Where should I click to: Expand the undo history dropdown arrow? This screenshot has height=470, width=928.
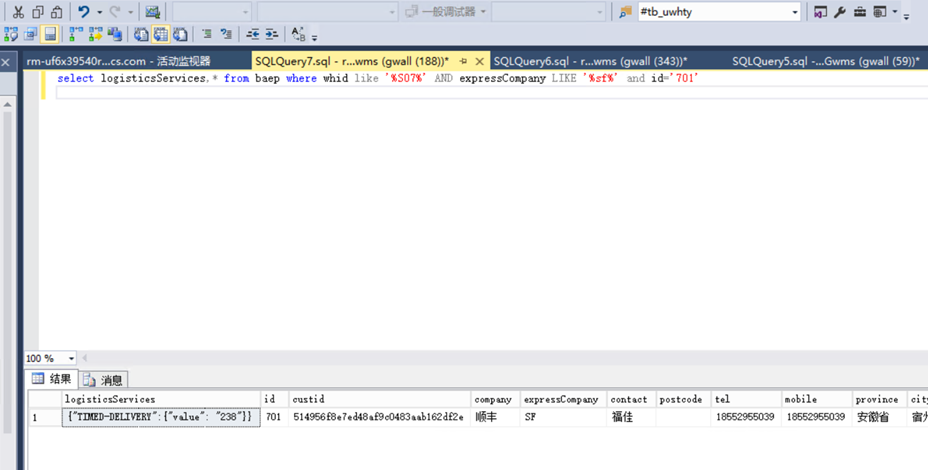[99, 12]
